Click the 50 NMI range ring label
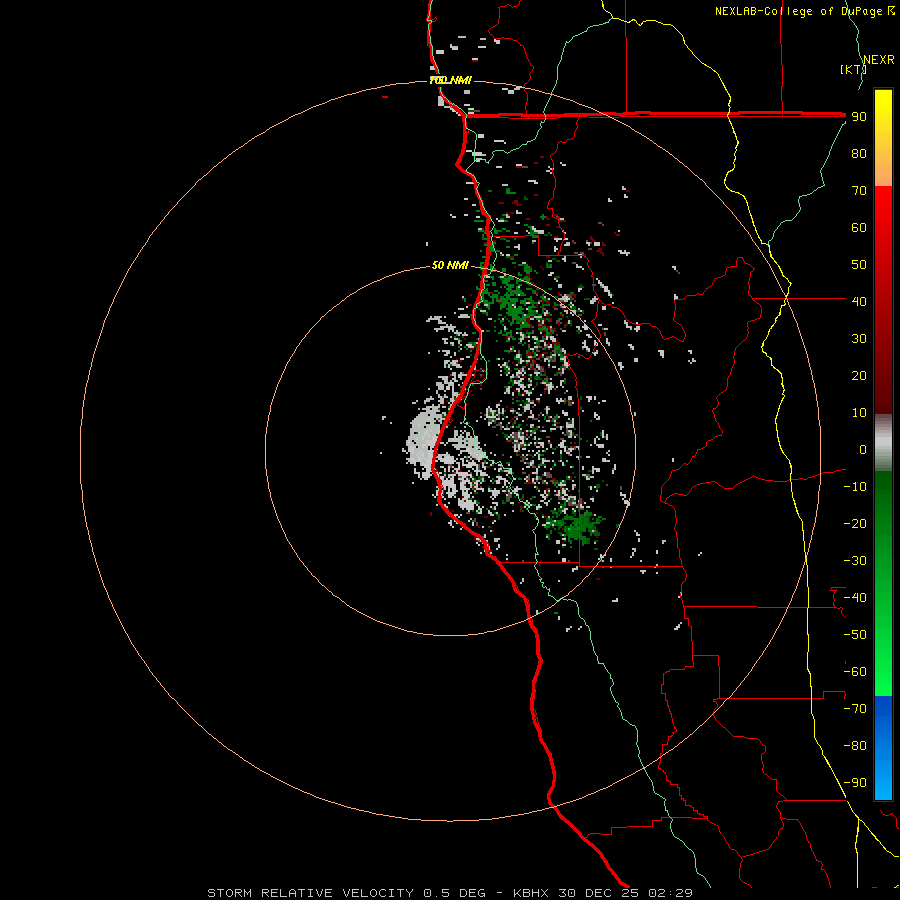900x900 pixels. coord(451,265)
